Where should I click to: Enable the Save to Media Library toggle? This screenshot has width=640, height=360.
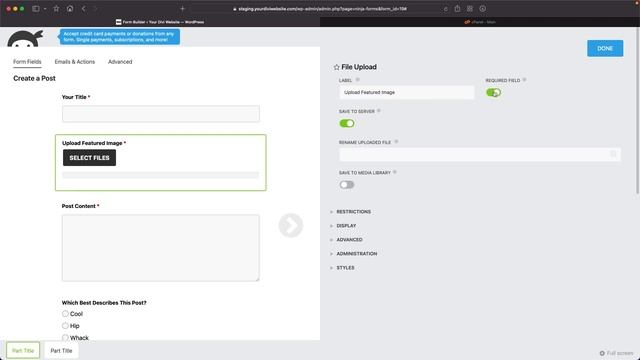[x=347, y=184]
